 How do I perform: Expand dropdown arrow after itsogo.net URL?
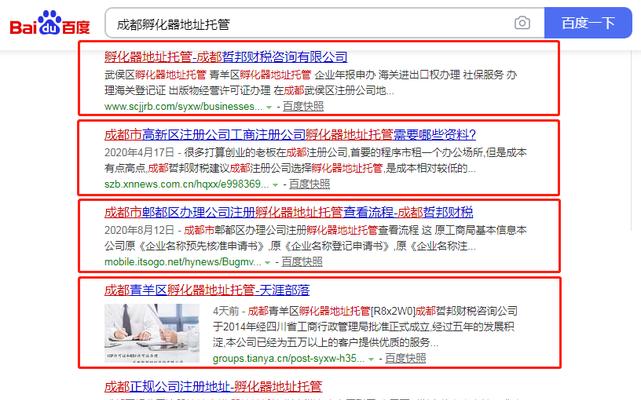coord(268,263)
